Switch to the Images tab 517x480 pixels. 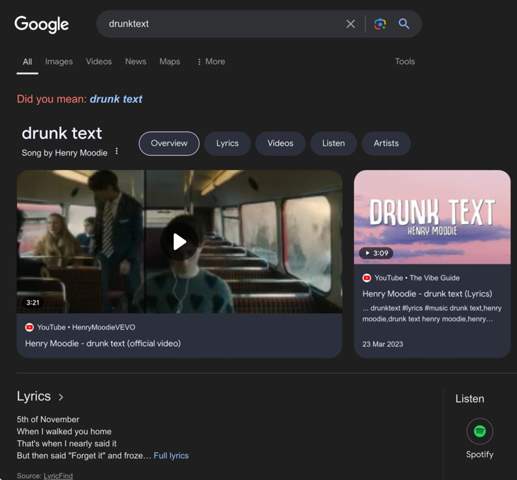pos(59,62)
